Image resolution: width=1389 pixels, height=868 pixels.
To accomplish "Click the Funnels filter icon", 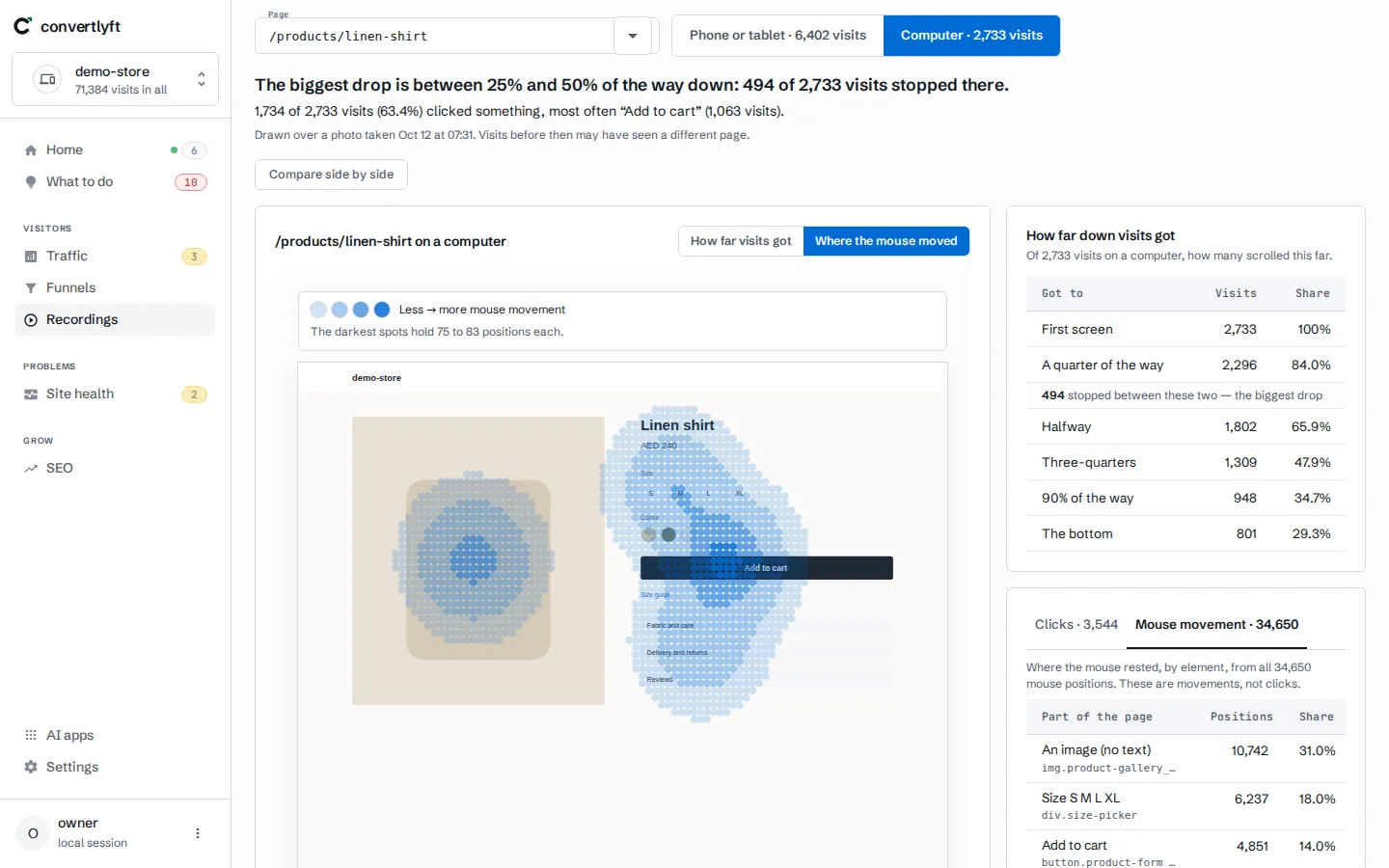I will (x=31, y=288).
